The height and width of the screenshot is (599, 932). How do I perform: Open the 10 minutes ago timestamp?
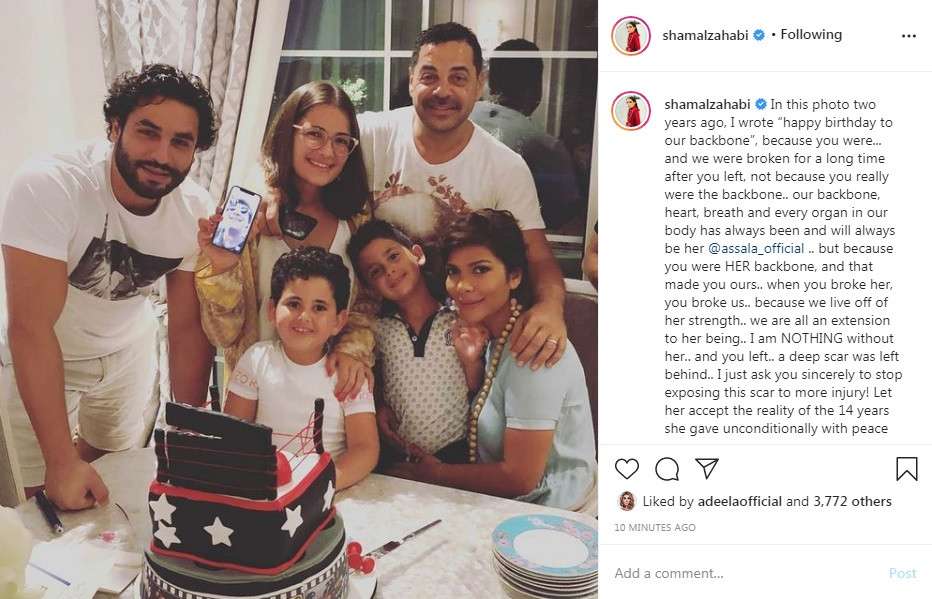[654, 527]
